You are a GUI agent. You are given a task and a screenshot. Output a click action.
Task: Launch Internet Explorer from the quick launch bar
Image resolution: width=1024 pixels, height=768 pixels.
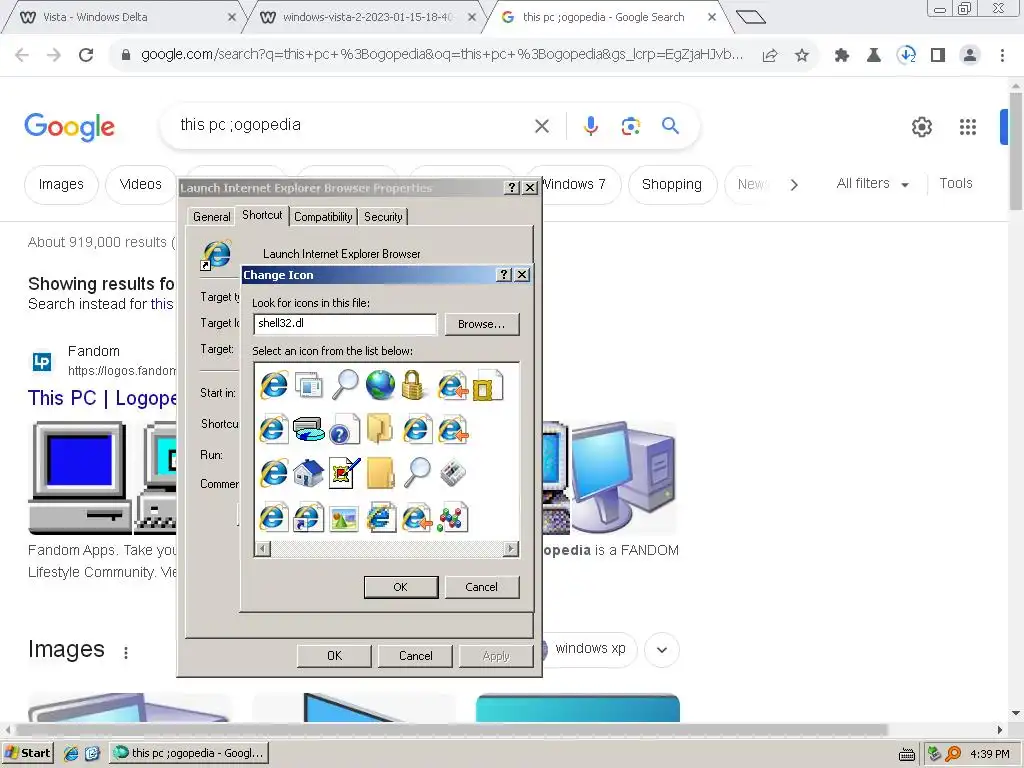click(71, 753)
